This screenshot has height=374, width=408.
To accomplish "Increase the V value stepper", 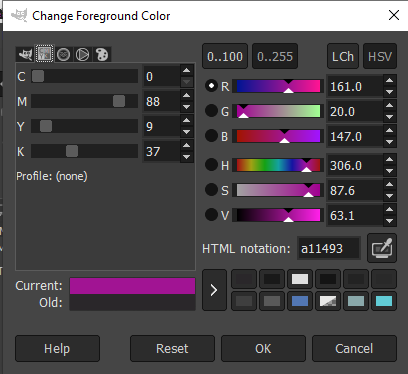I will (x=390, y=209).
